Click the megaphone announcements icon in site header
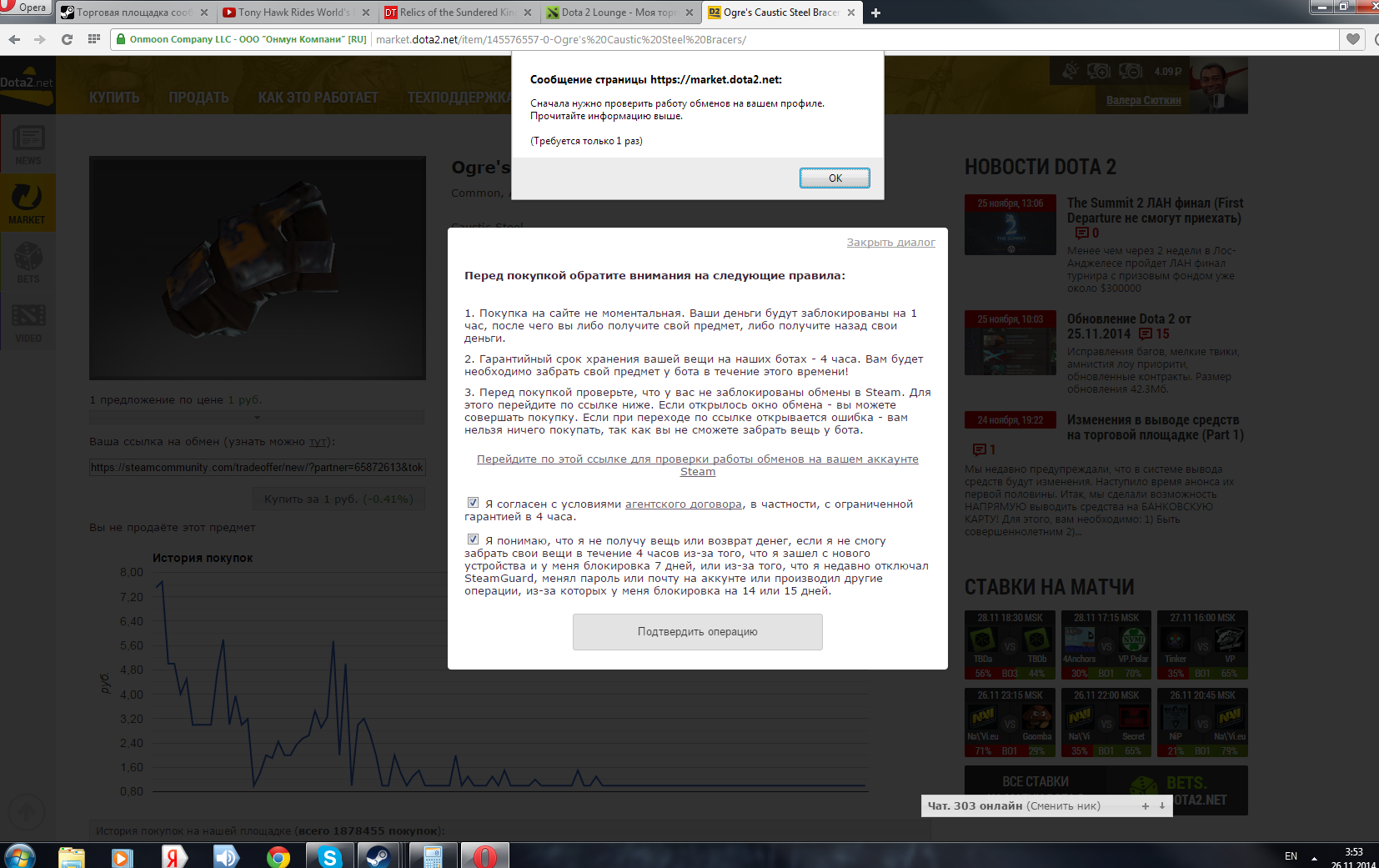 [x=1071, y=71]
